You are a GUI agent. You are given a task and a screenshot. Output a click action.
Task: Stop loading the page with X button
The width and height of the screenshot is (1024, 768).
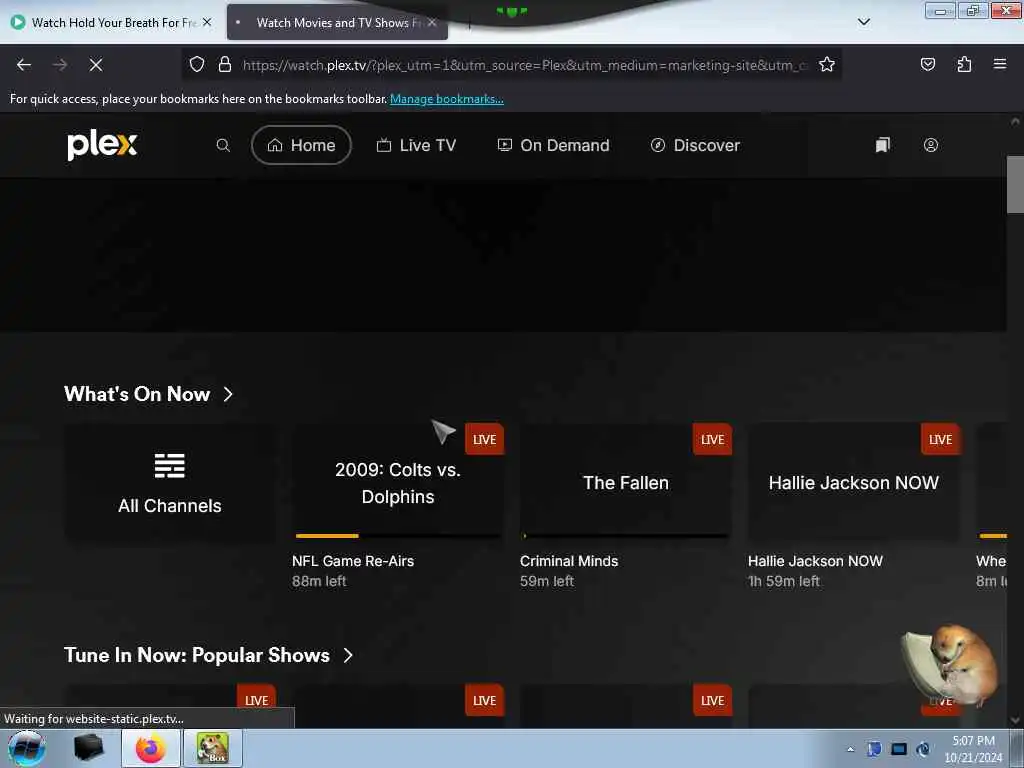[96, 65]
